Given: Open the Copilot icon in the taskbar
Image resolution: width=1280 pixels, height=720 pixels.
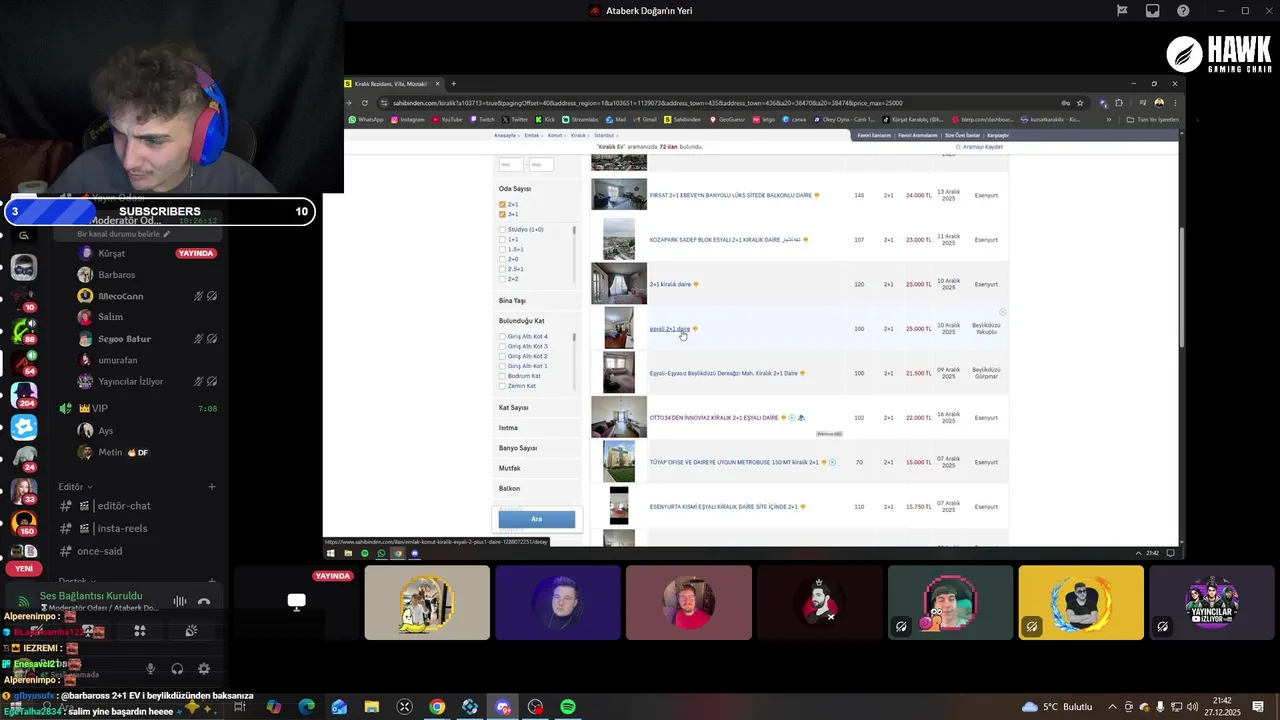Looking at the screenshot, I should click(x=273, y=707).
